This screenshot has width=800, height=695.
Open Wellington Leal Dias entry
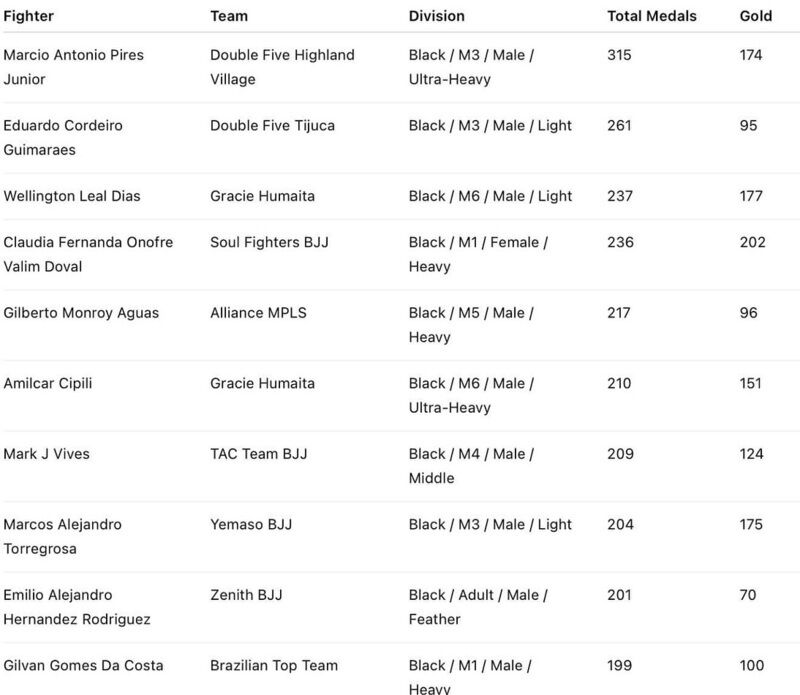click(72, 196)
